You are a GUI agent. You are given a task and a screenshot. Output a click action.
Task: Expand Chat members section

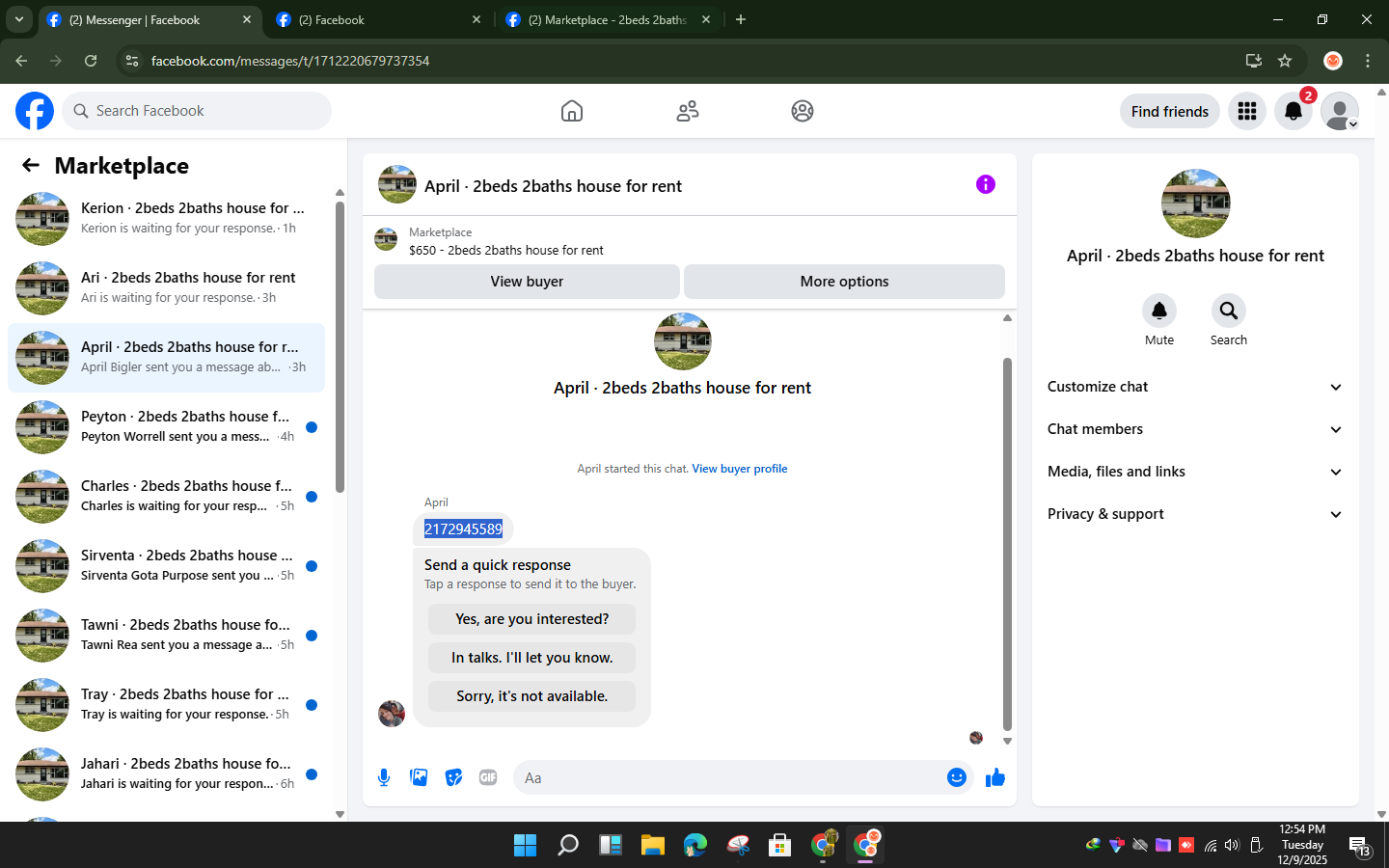click(x=1195, y=429)
